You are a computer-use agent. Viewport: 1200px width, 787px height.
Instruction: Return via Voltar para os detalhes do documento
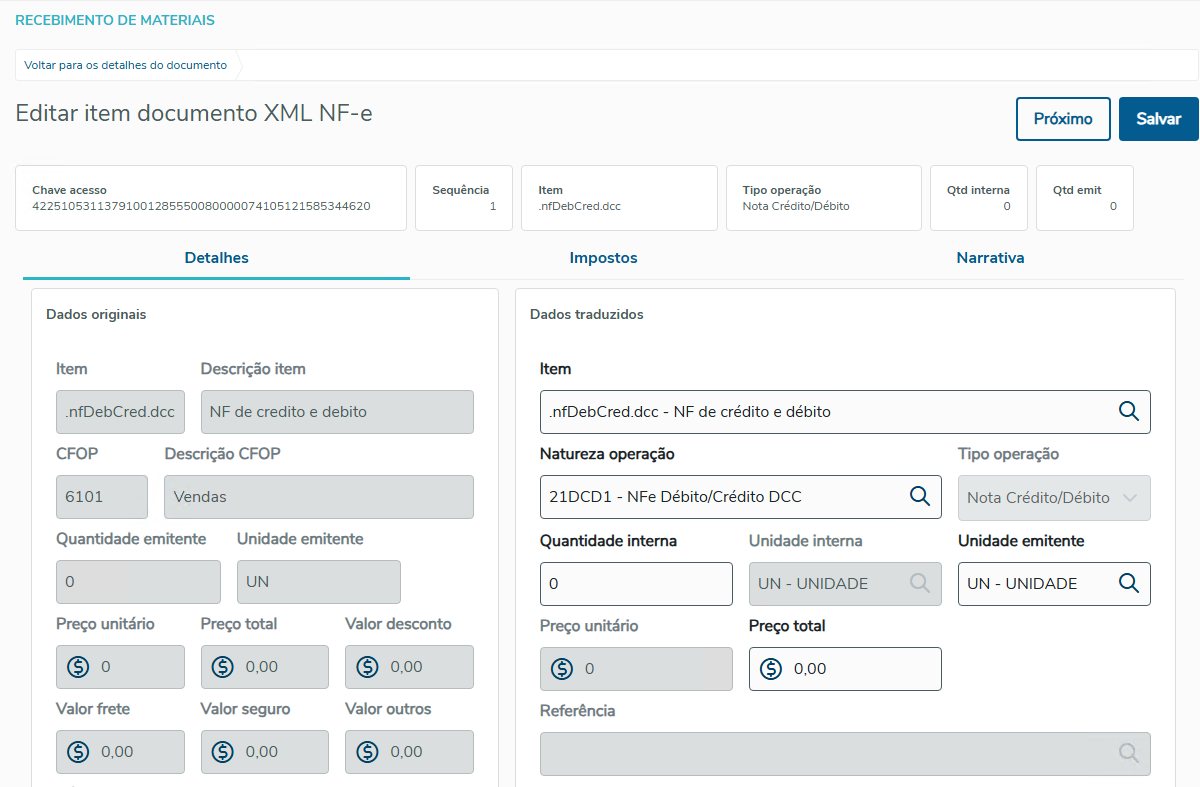[x=126, y=65]
